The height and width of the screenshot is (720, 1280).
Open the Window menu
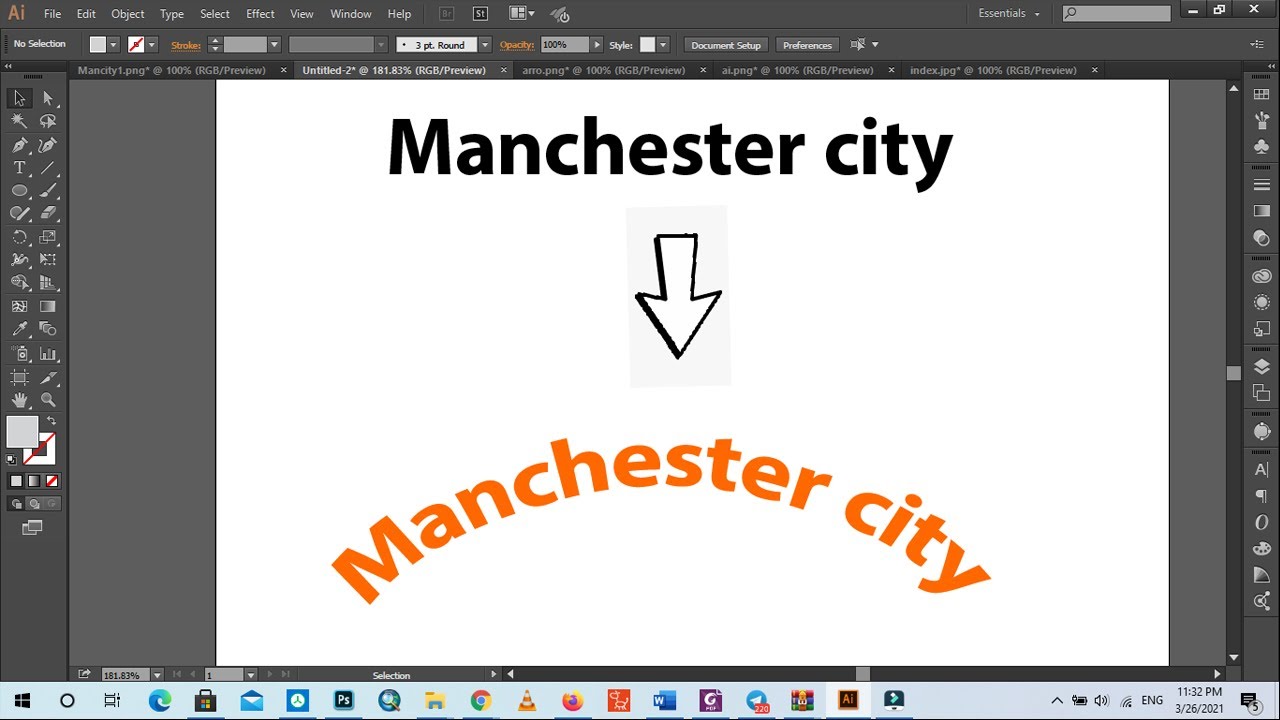coord(350,14)
